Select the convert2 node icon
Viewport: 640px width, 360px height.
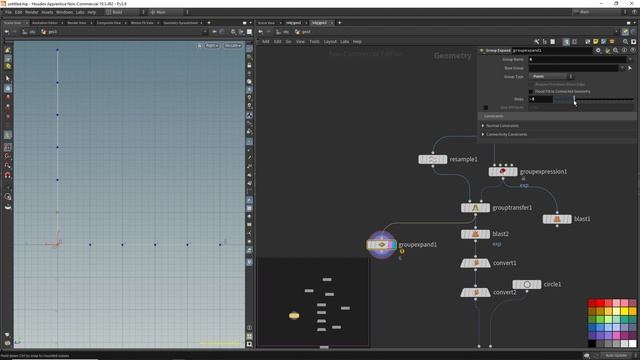click(x=476, y=293)
